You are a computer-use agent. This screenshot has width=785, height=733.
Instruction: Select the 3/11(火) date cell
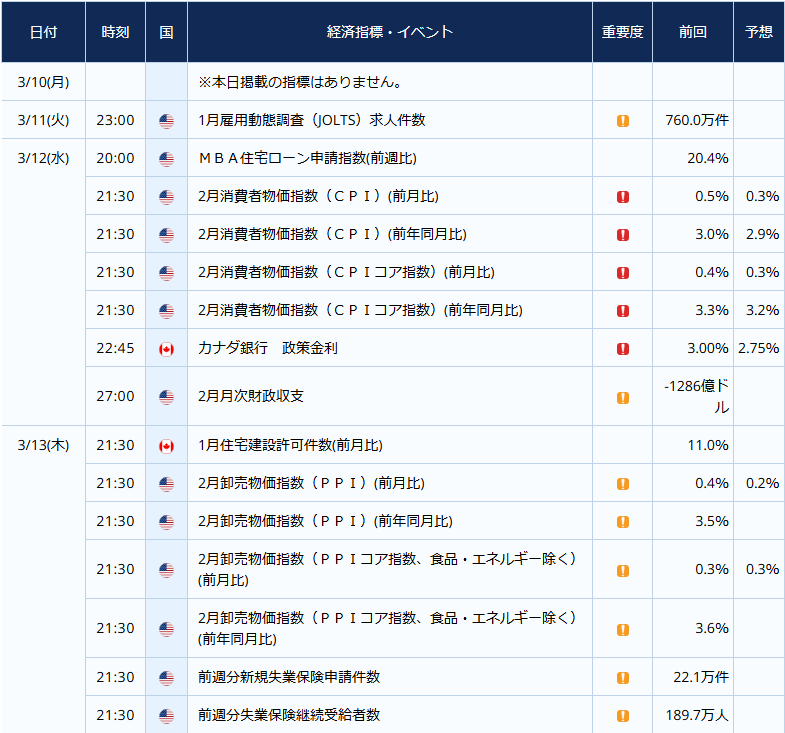coord(44,120)
